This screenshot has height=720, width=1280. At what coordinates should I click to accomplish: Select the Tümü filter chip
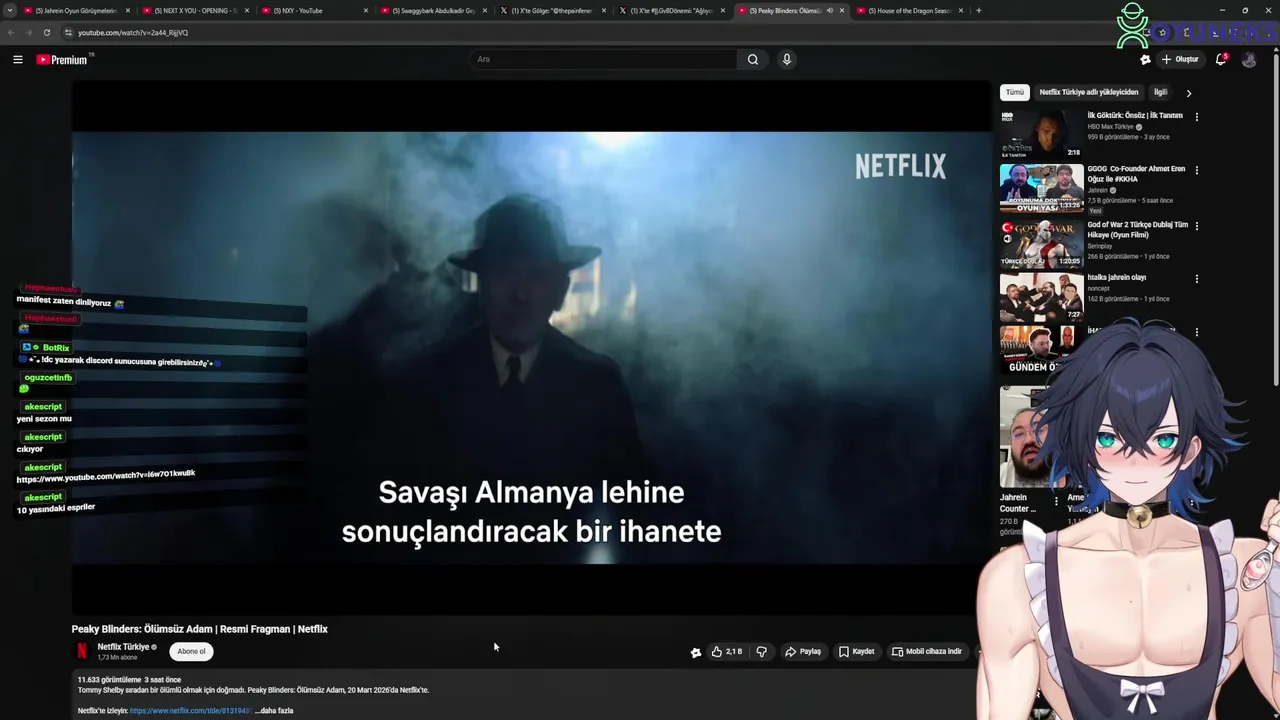(1015, 92)
